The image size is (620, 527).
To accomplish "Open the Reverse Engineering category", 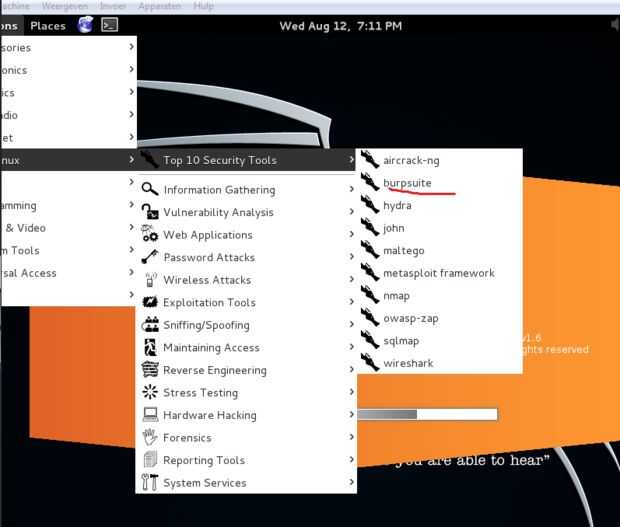I will [246, 370].
